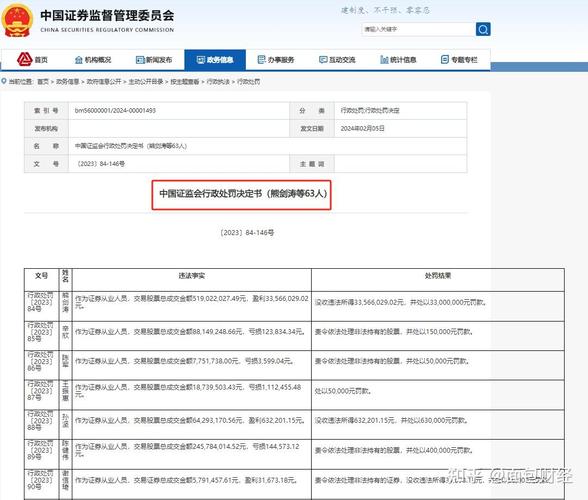This screenshot has height=500, width=588.
Task: Click document number 〔2023〕84-146号 in info table
Action: [100, 164]
